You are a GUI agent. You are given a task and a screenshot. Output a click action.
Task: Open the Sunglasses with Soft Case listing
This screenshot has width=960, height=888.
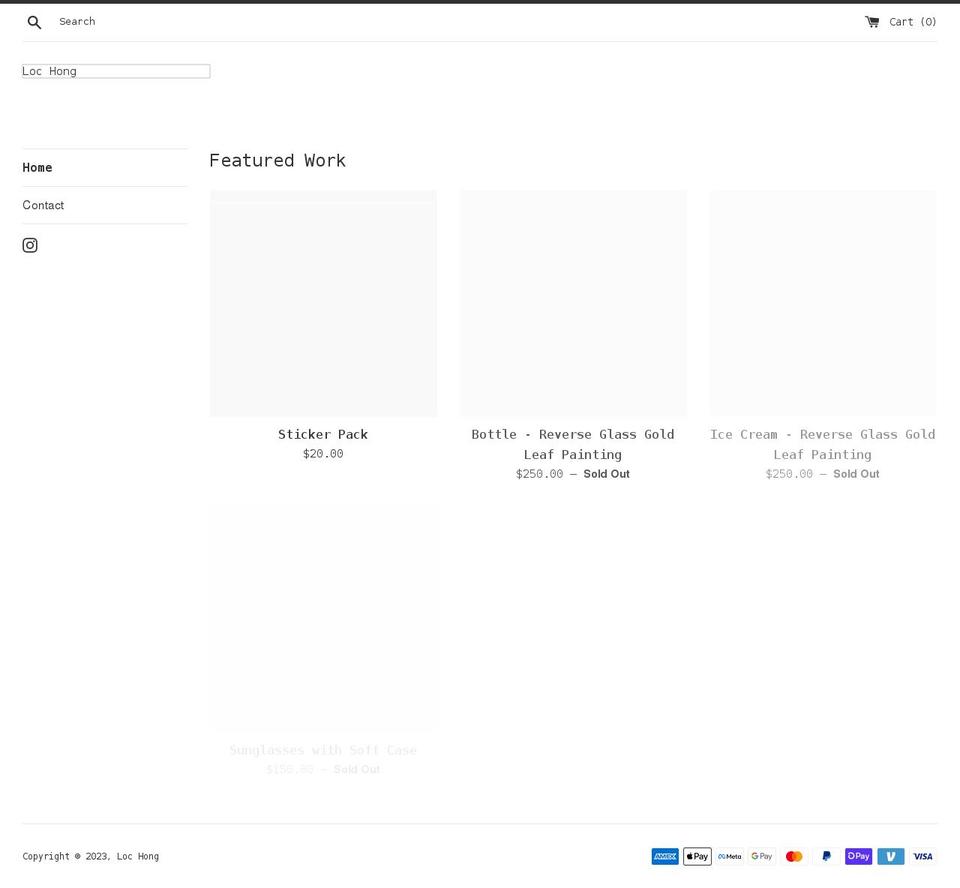click(323, 750)
